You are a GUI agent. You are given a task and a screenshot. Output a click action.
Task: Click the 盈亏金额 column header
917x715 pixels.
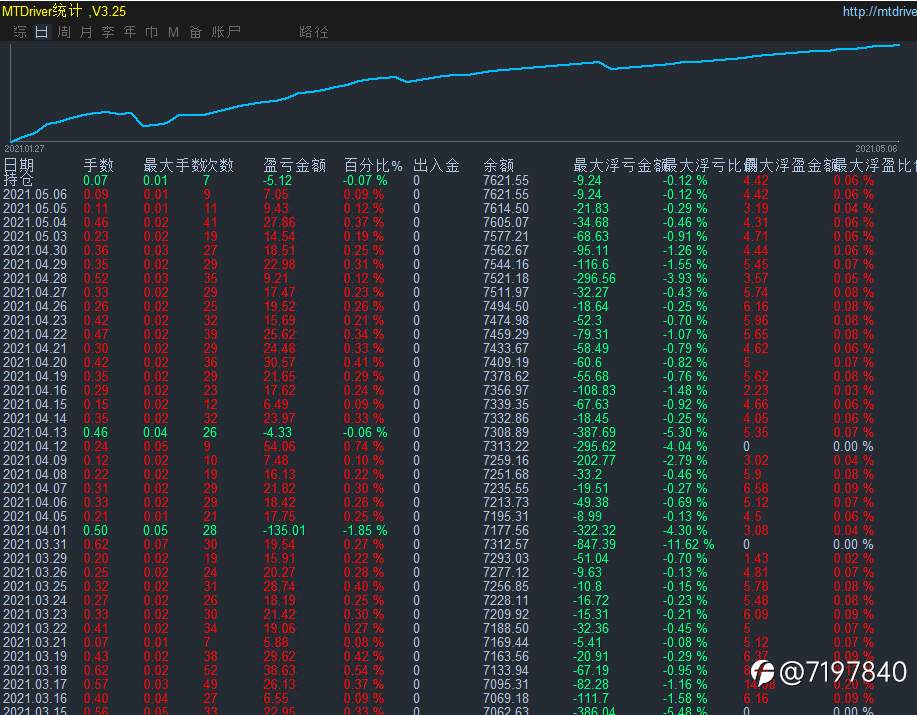[294, 165]
